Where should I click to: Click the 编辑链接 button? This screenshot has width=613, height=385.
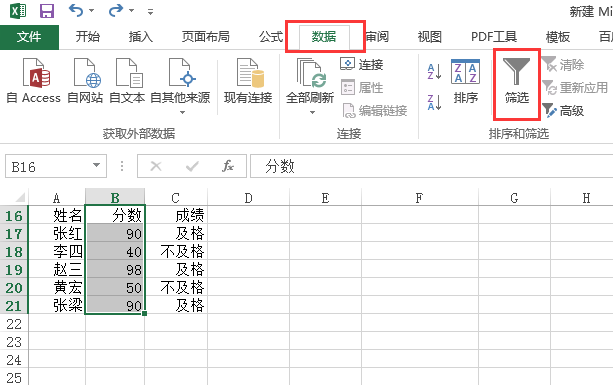(375, 111)
